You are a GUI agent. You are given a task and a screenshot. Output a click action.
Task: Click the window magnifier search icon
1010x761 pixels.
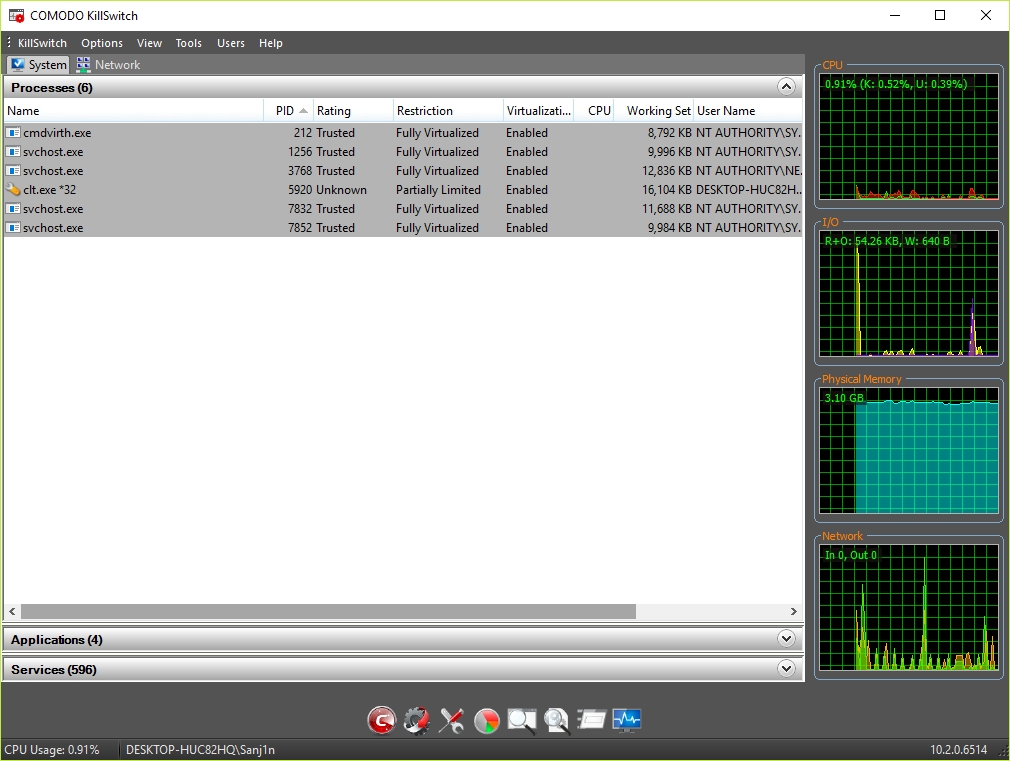pyautogui.click(x=522, y=720)
